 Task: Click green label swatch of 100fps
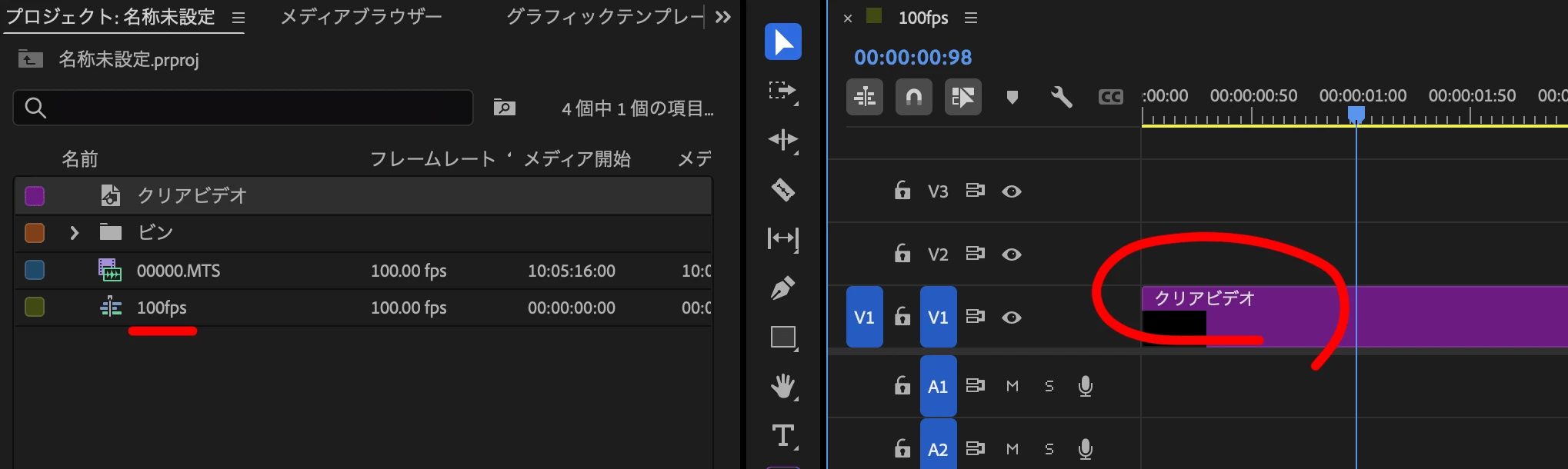coord(35,307)
